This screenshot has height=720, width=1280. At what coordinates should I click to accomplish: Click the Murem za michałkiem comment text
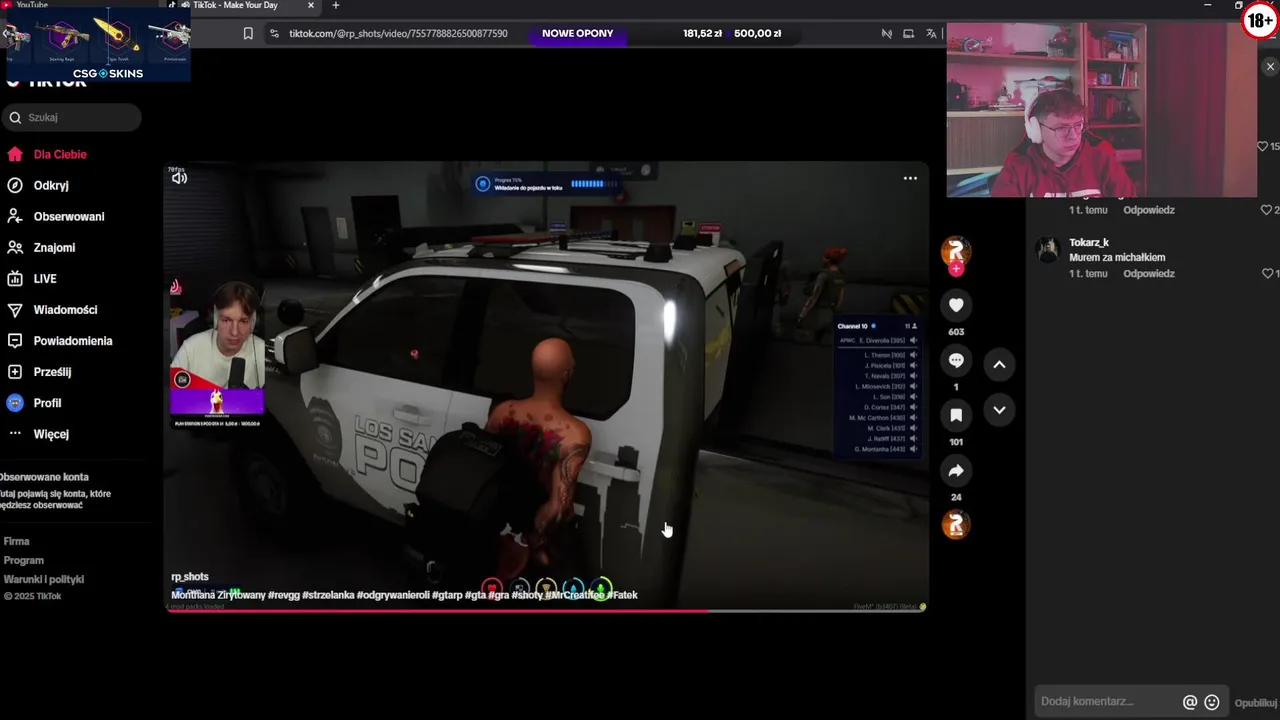point(1117,258)
